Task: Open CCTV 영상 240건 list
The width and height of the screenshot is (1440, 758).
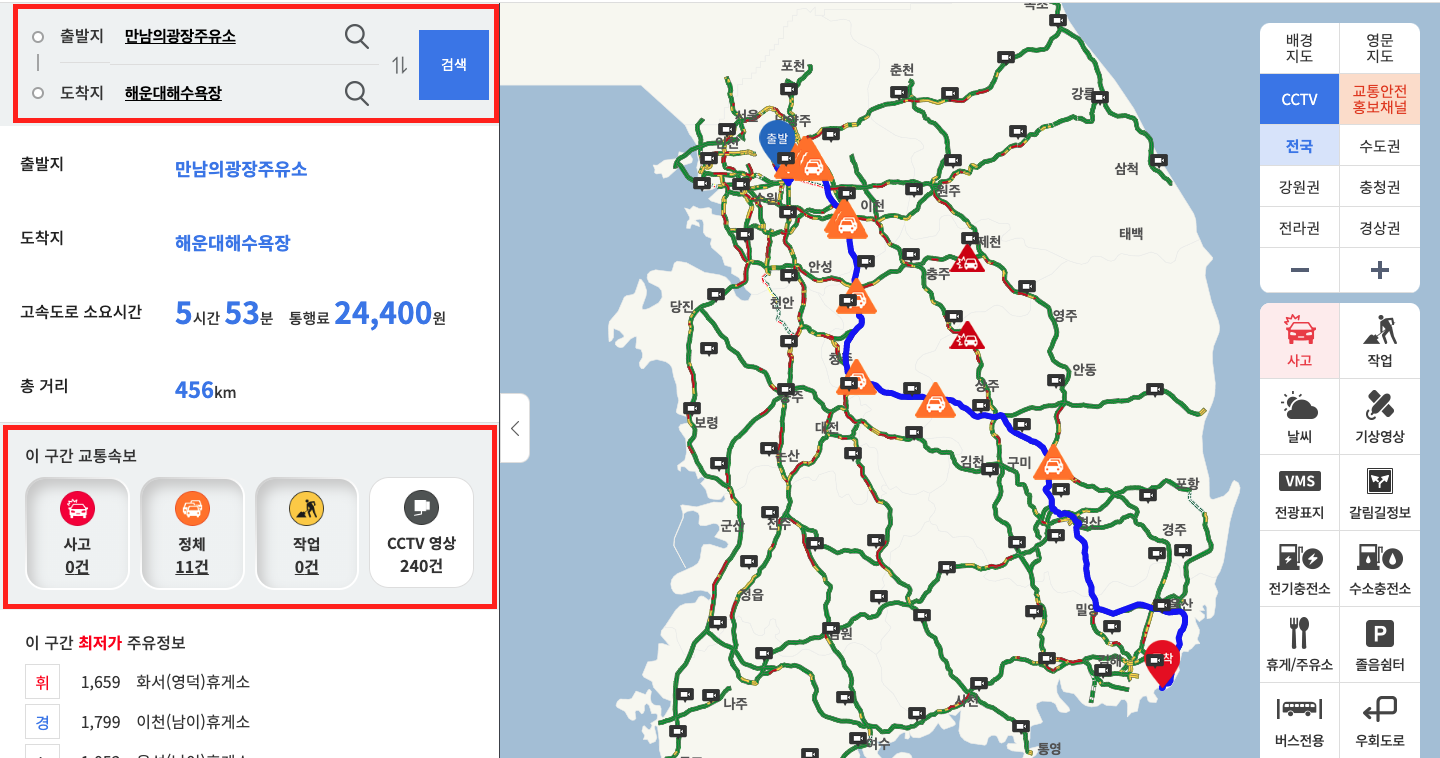Action: click(x=421, y=533)
